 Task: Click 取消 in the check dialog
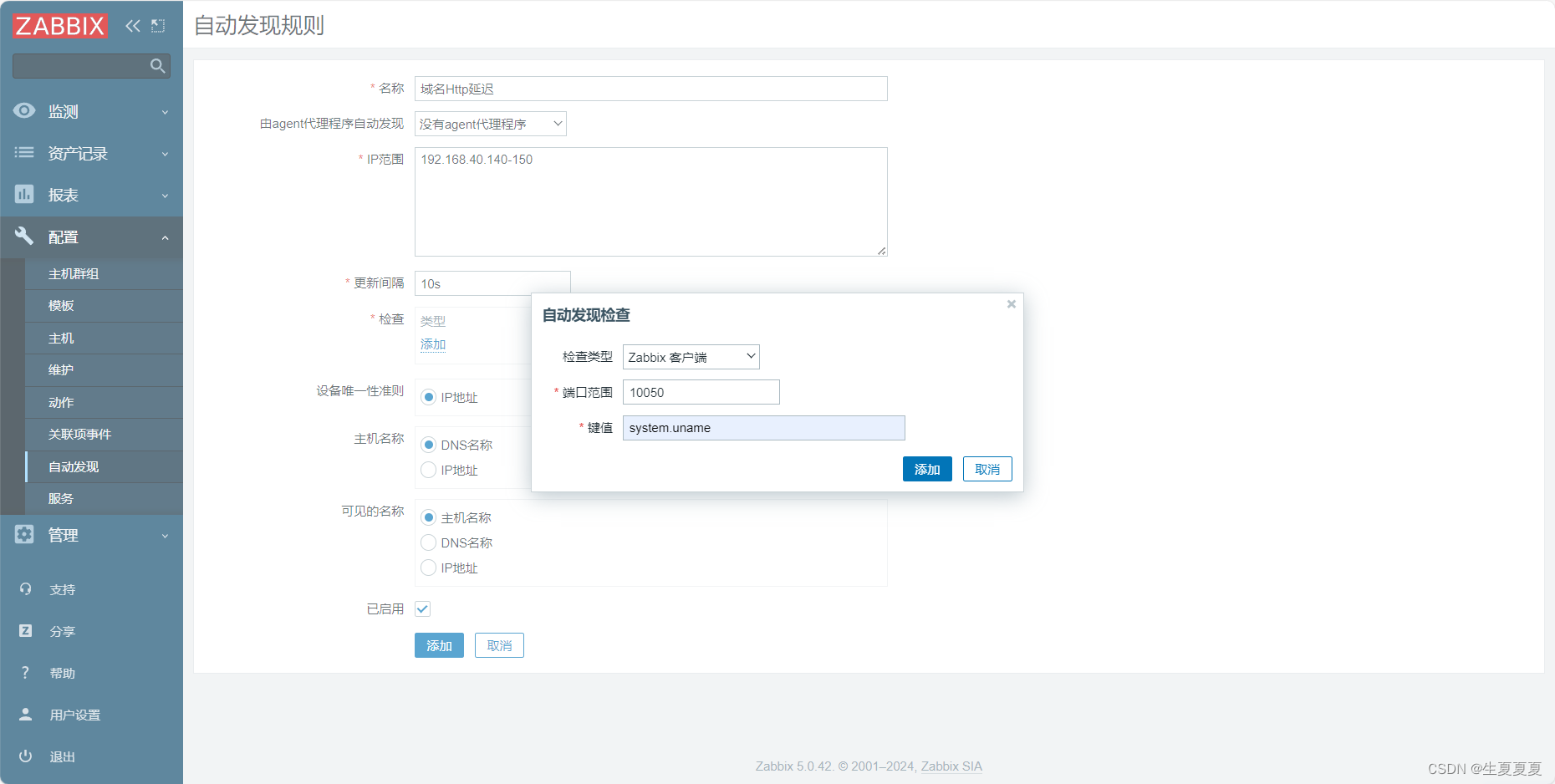pyautogui.click(x=987, y=469)
